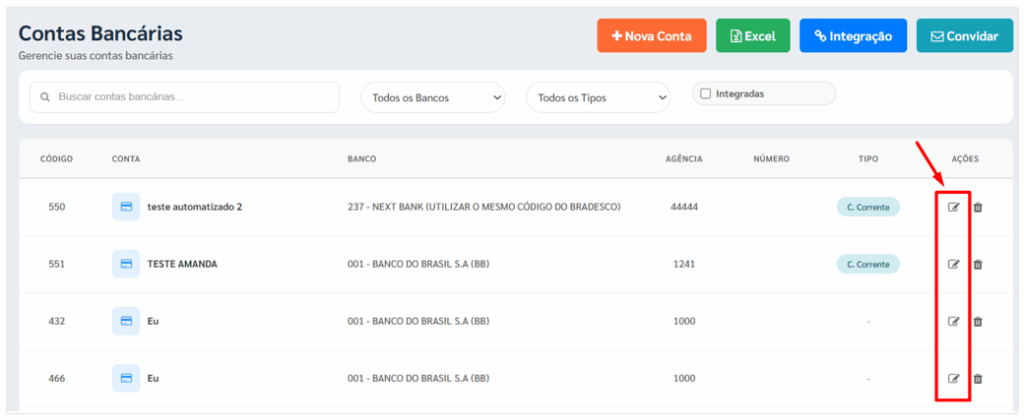
Task: Edit account with code 466
Action: (x=953, y=378)
